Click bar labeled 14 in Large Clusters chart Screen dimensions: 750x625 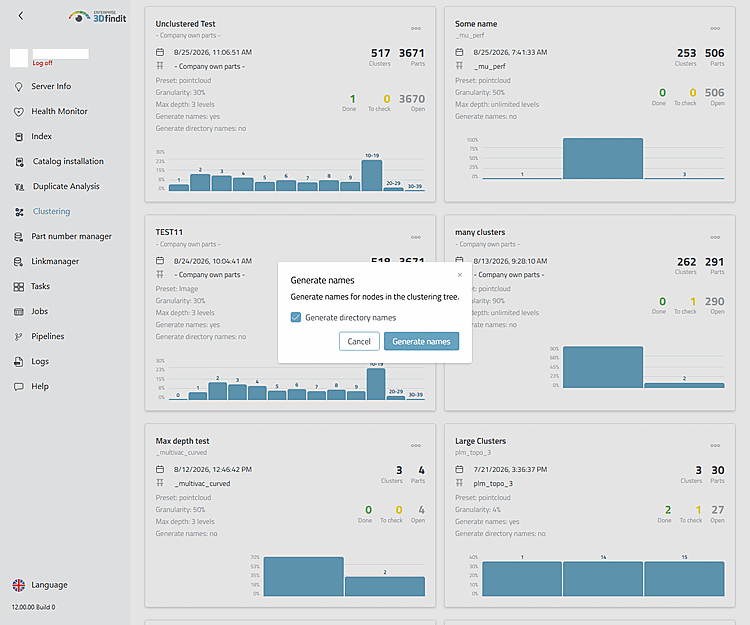[x=603, y=579]
